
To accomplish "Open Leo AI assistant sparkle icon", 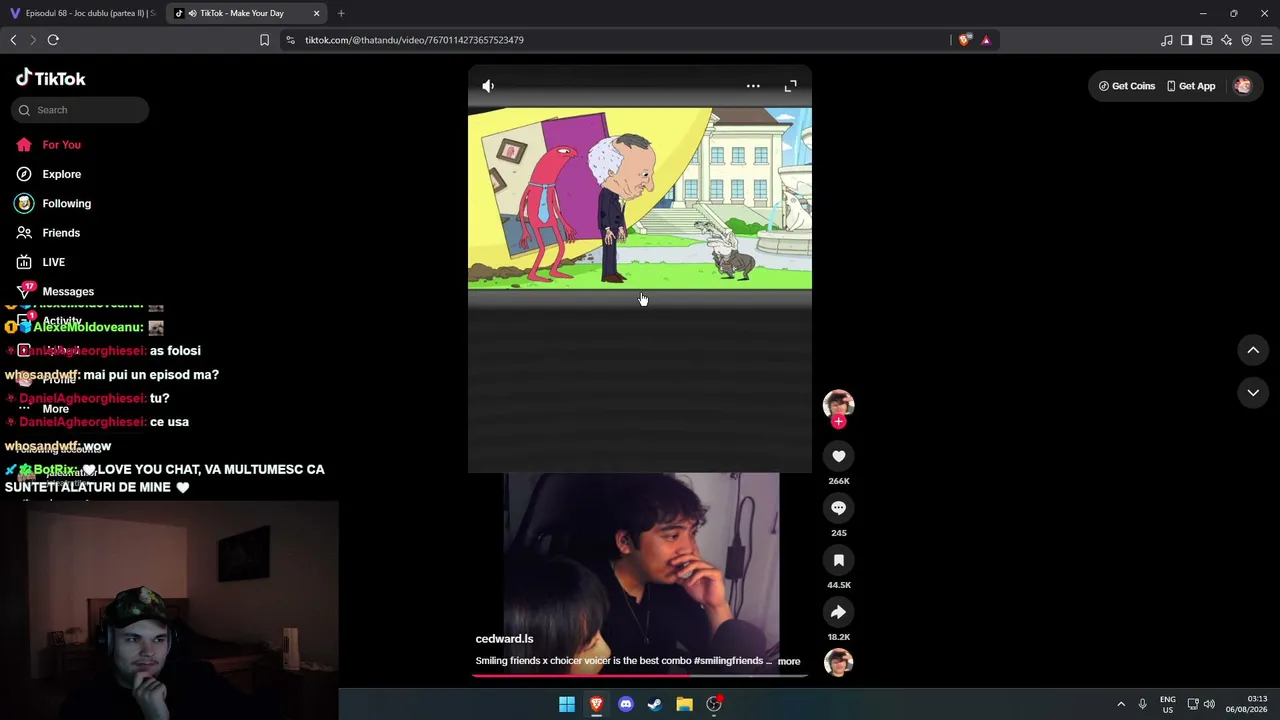I will pyautogui.click(x=1226, y=40).
